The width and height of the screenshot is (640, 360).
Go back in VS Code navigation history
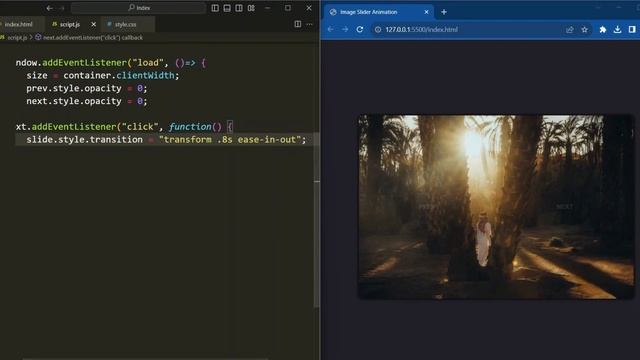49,8
